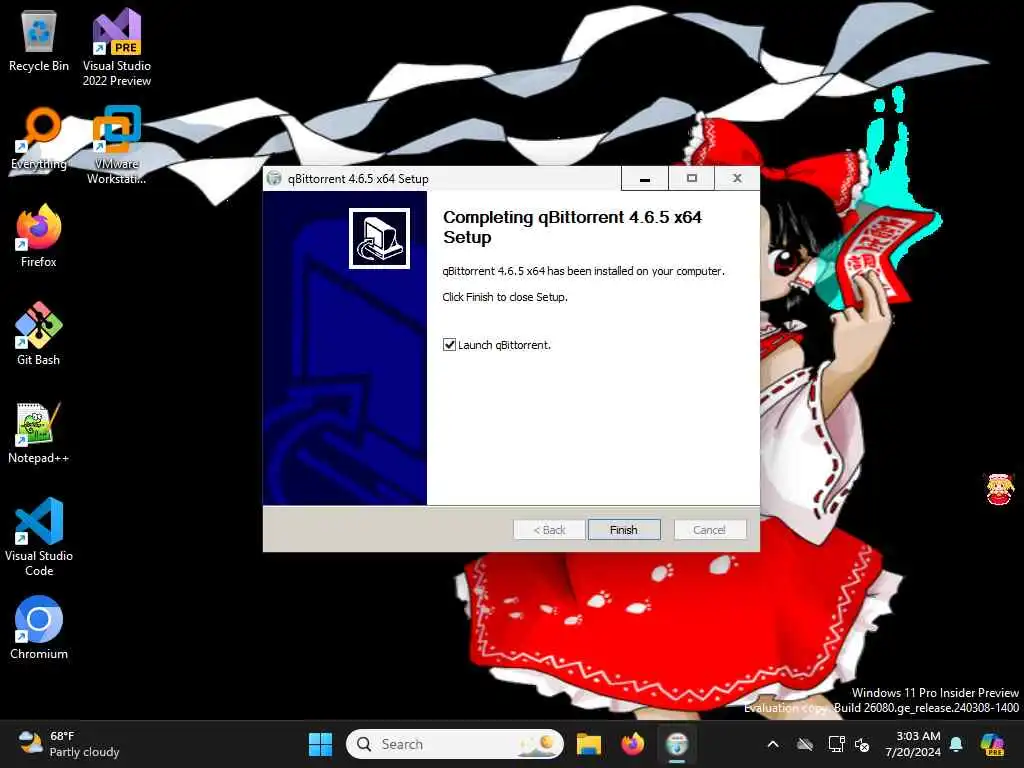Image resolution: width=1024 pixels, height=768 pixels.
Task: Select the Everything search shortcut
Action: pos(39,138)
